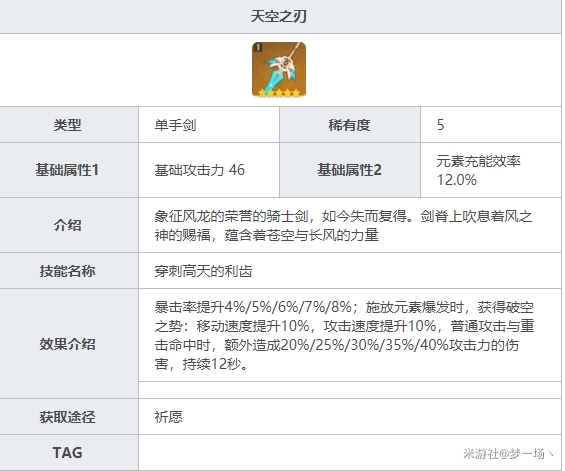Select the 基础属性2 label cell

pos(350,170)
